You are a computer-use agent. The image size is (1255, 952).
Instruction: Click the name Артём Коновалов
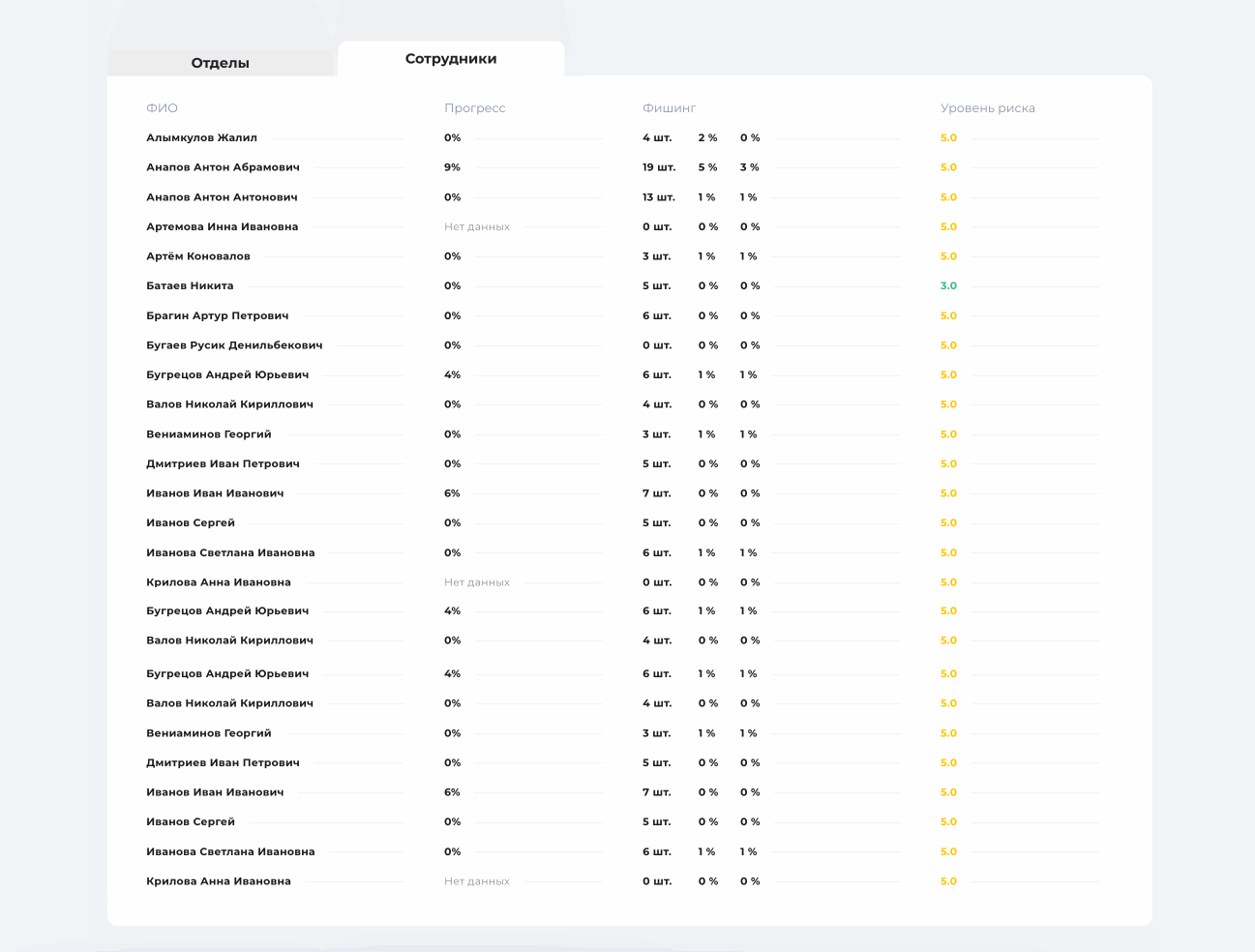pyautogui.click(x=198, y=256)
